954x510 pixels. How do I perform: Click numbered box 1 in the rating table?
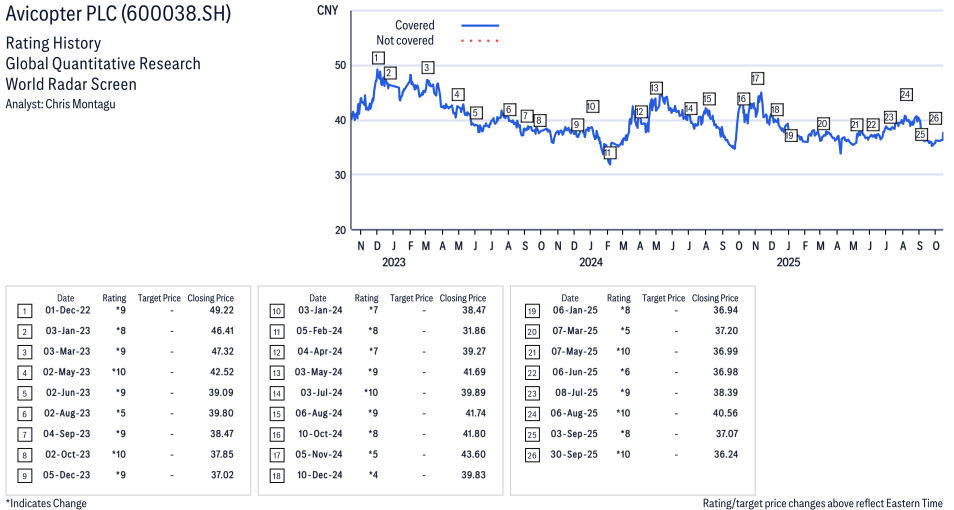point(24,311)
